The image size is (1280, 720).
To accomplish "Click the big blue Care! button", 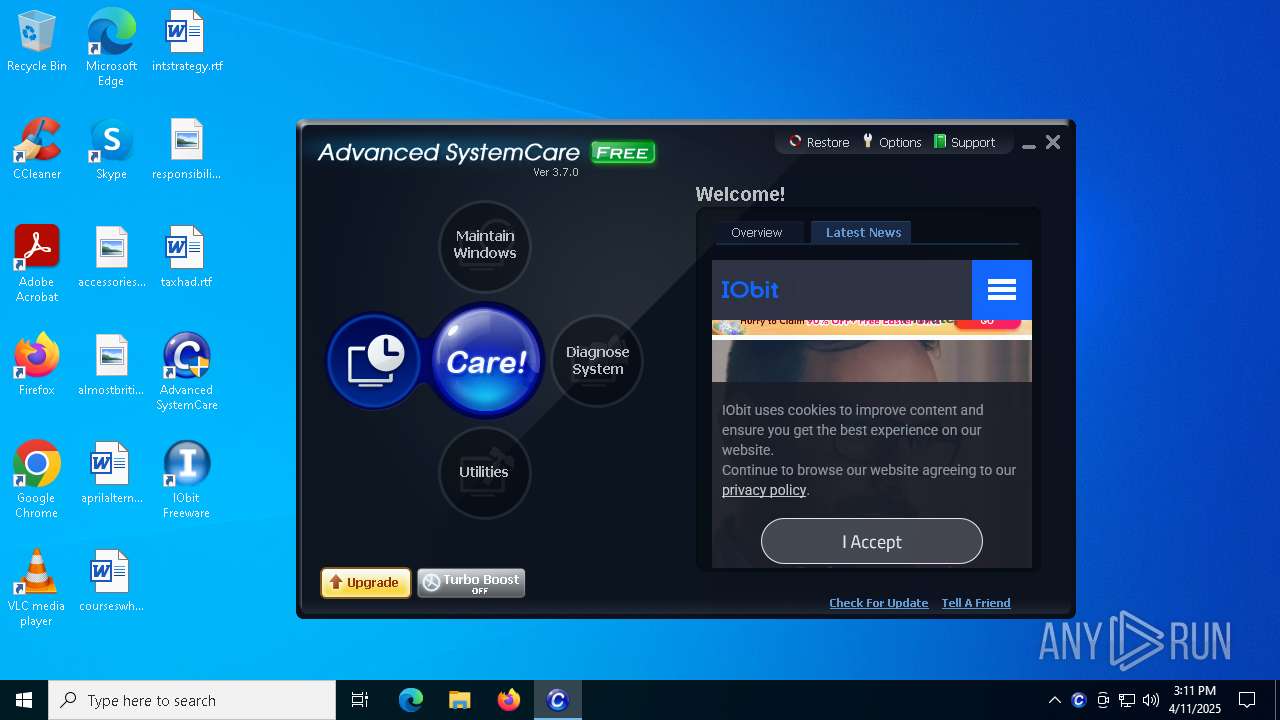I will pos(486,361).
